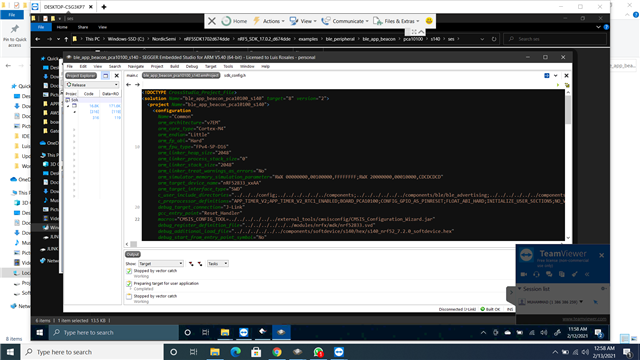Viewport: 640px width, 360px height.
Task: Click the Output panel label
Action: click(x=133, y=254)
